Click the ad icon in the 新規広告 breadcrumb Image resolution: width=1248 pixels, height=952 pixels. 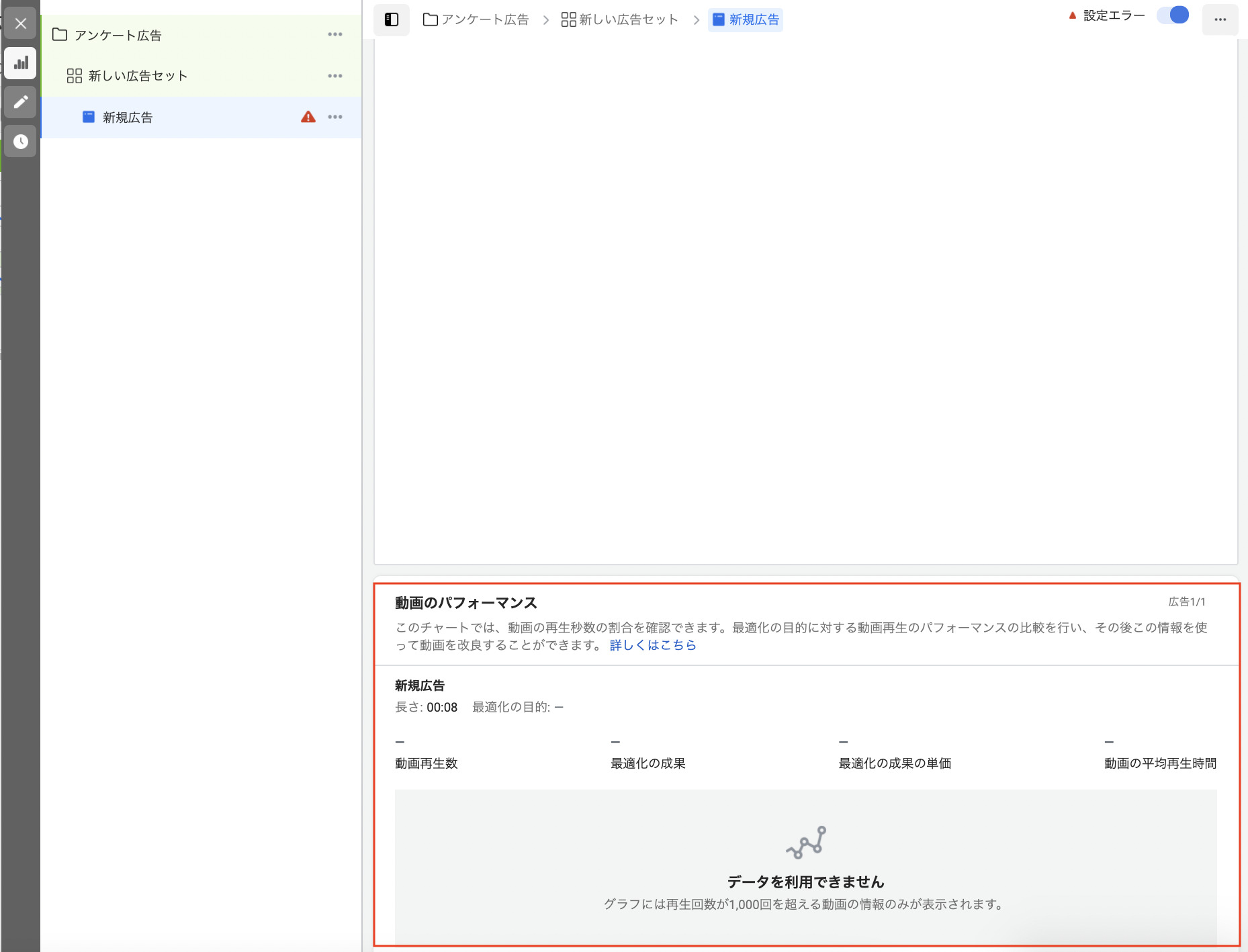click(717, 19)
